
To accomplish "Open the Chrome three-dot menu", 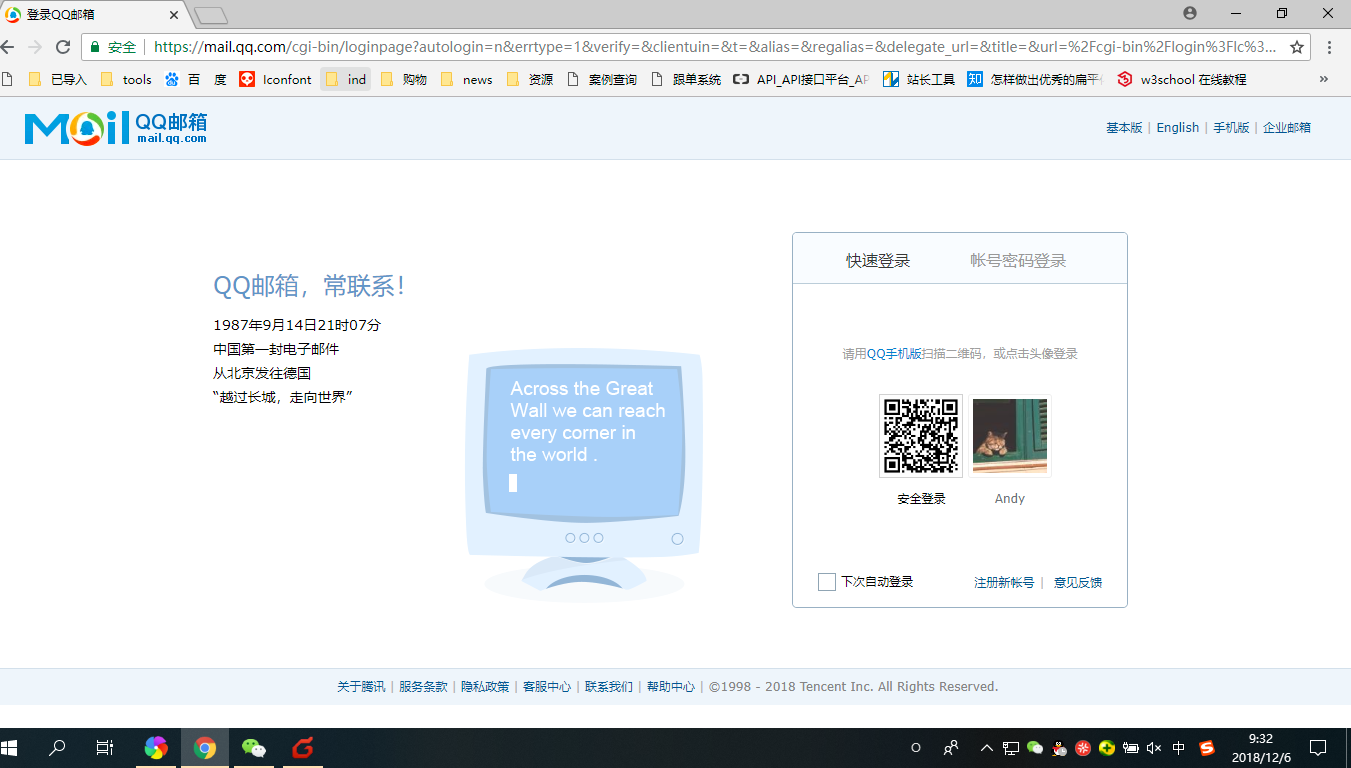I will (x=1330, y=47).
